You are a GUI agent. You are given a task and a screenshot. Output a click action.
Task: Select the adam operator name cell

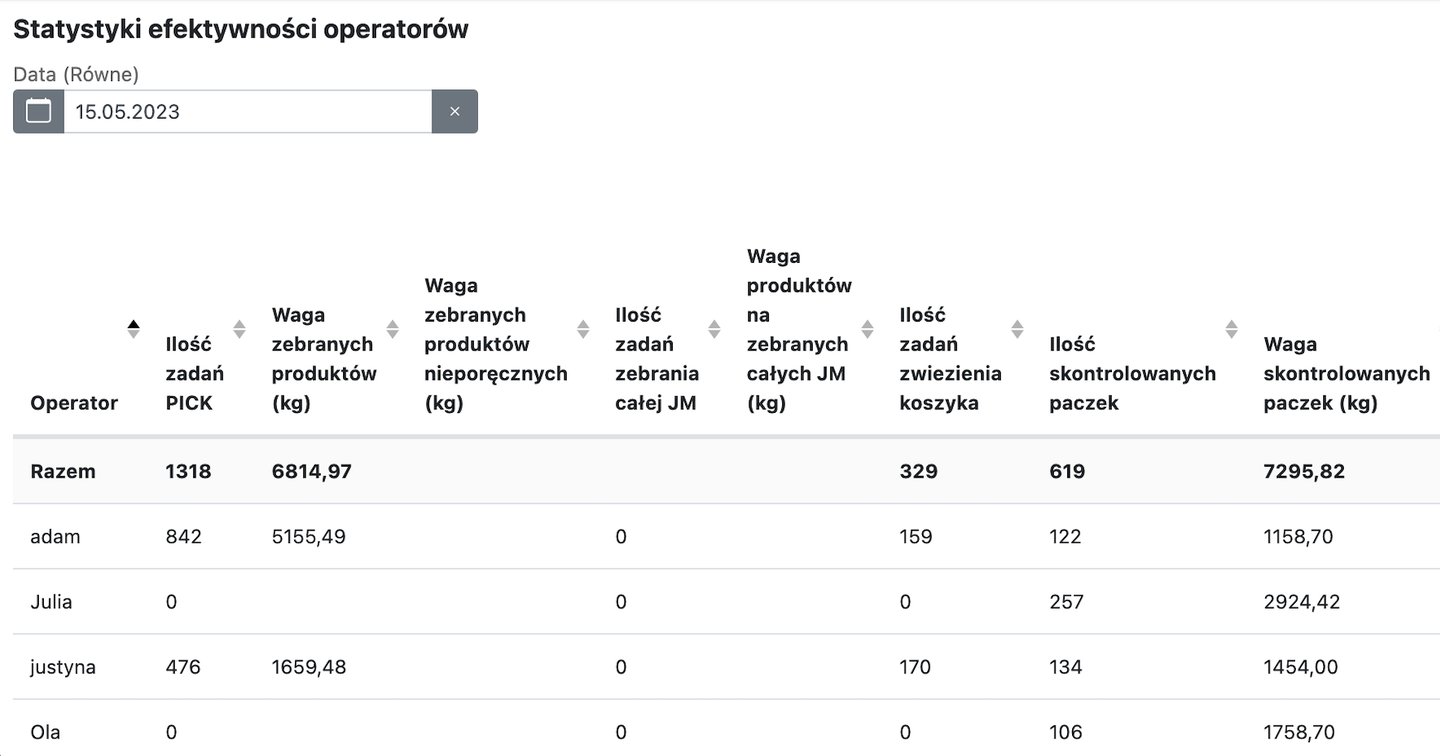click(55, 537)
